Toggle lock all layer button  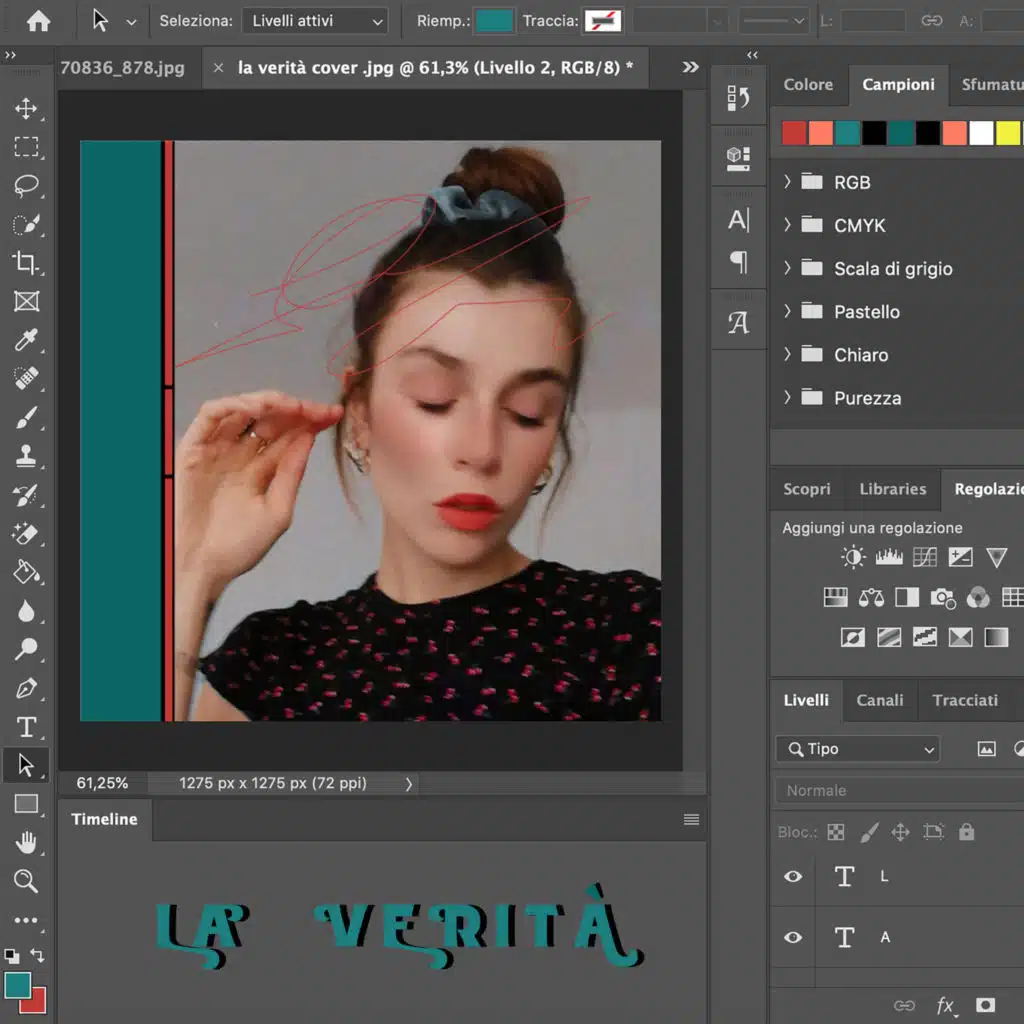coord(966,832)
